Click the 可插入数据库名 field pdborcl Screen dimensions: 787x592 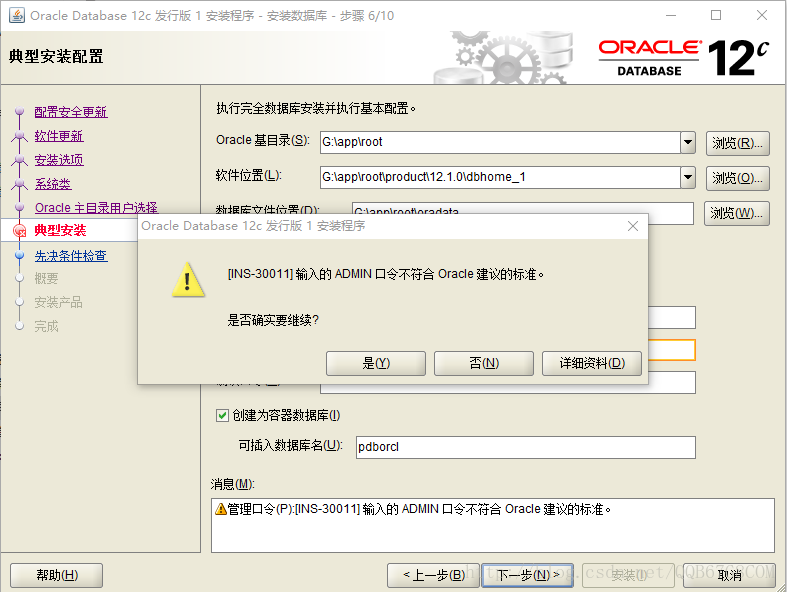coord(526,447)
